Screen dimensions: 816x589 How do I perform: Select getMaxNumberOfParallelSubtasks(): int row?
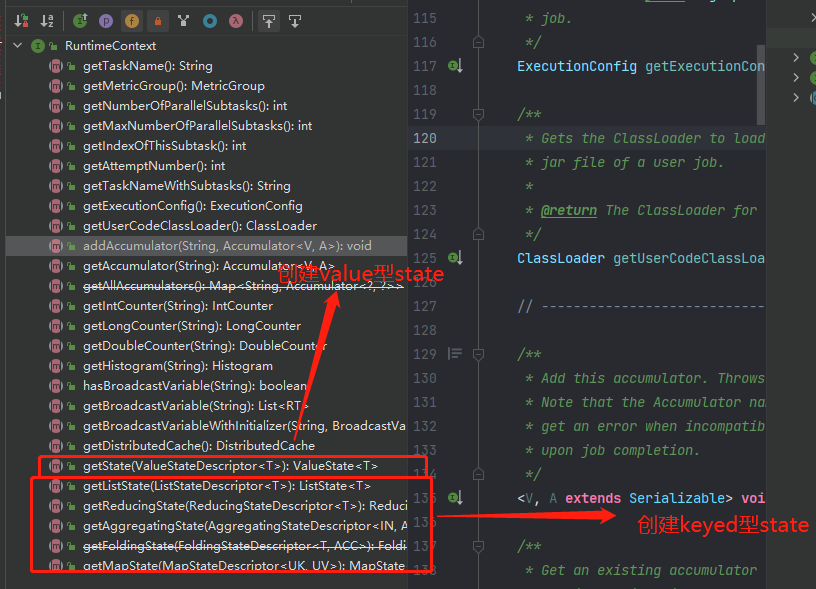(x=207, y=126)
